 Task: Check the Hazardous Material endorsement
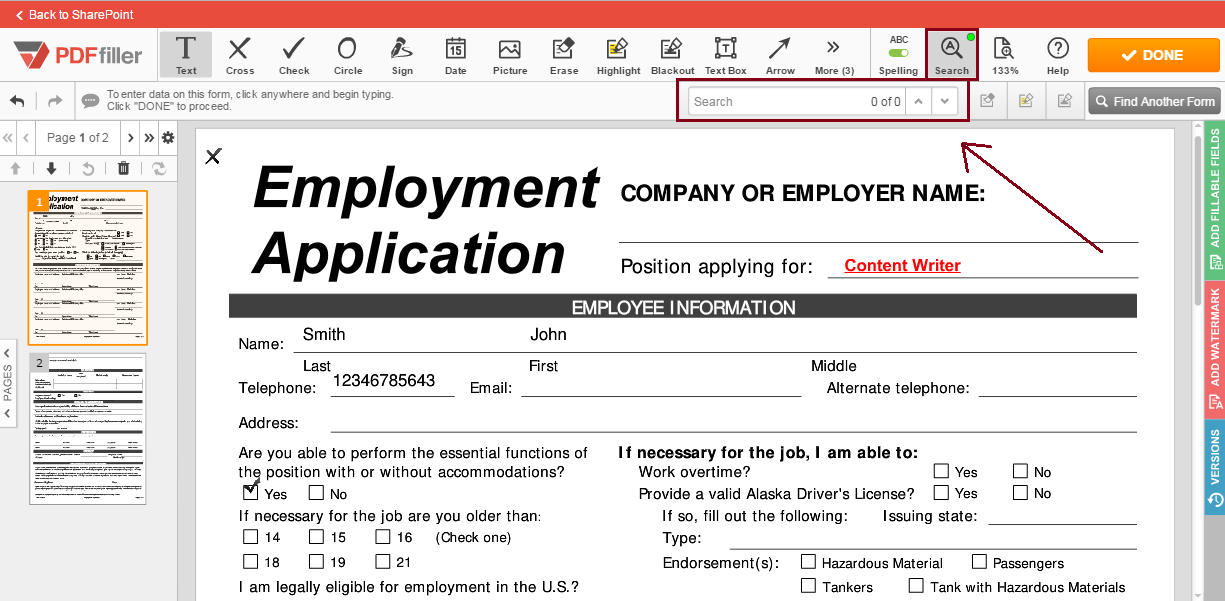pos(808,562)
